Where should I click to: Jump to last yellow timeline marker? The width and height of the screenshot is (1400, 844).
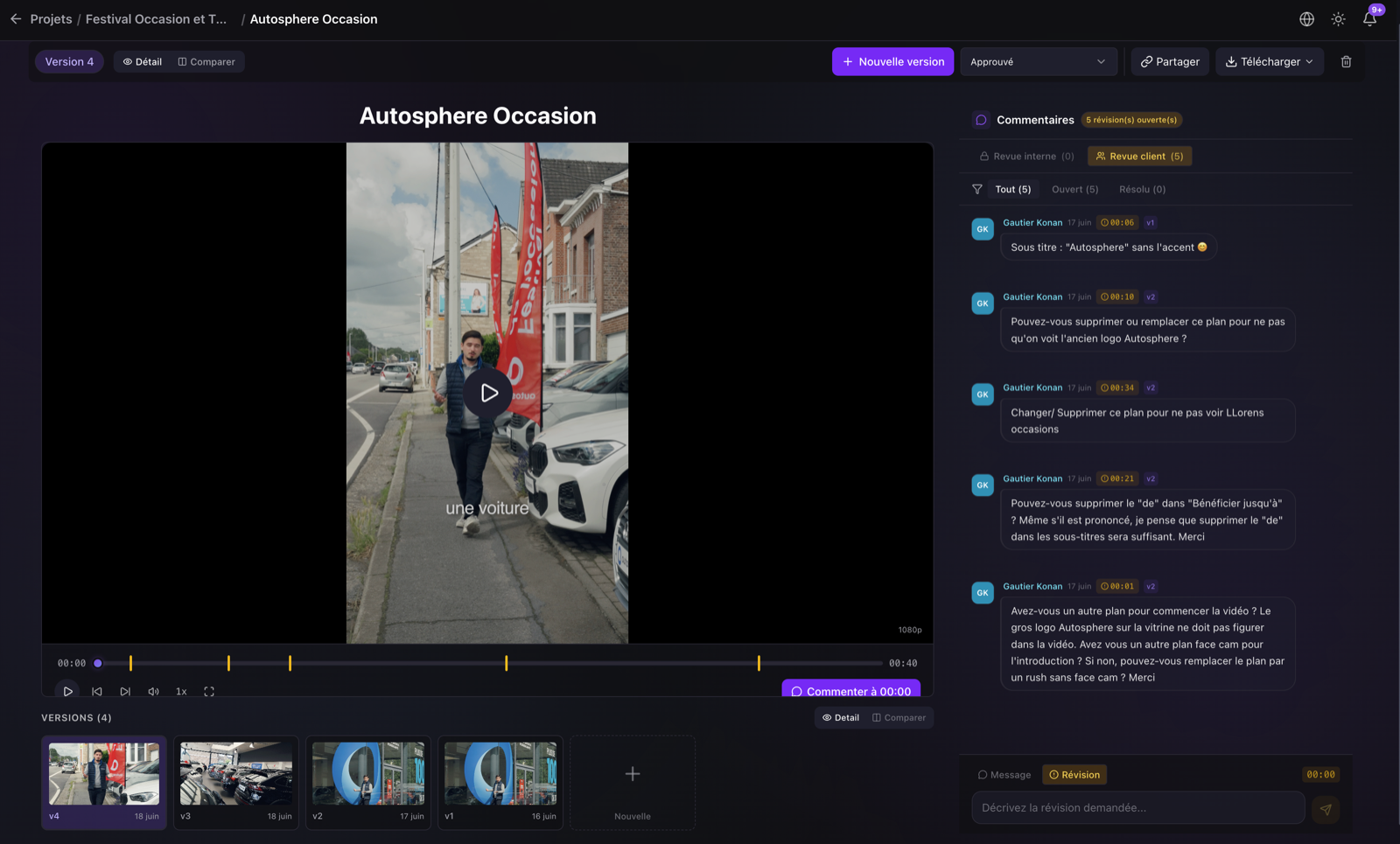pyautogui.click(x=759, y=663)
